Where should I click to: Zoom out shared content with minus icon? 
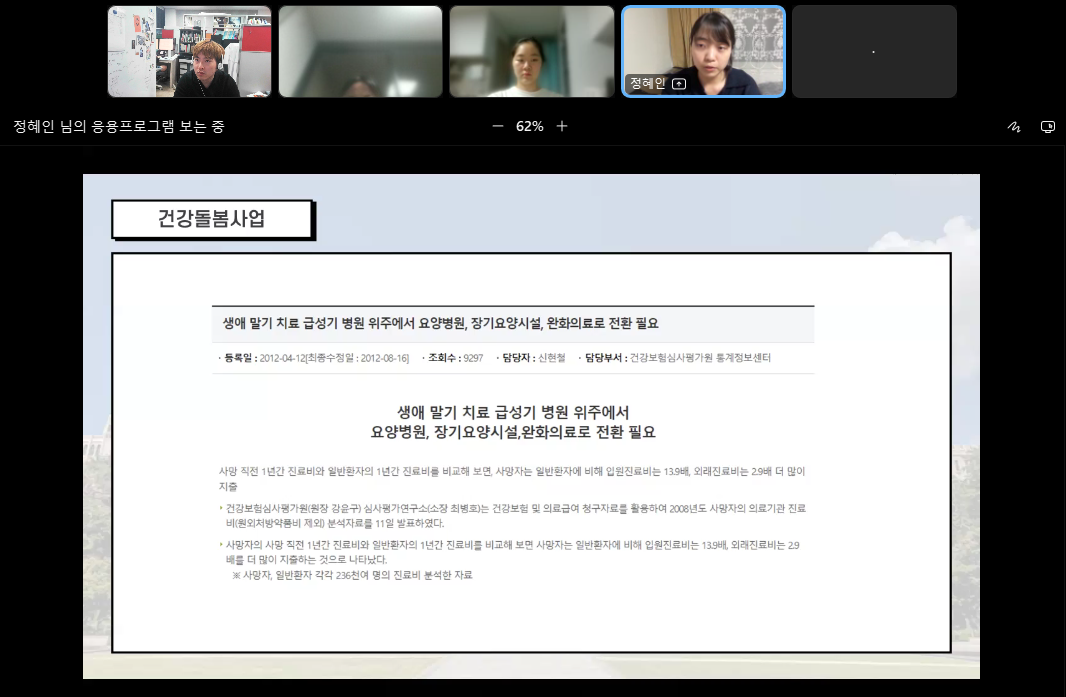(496, 126)
